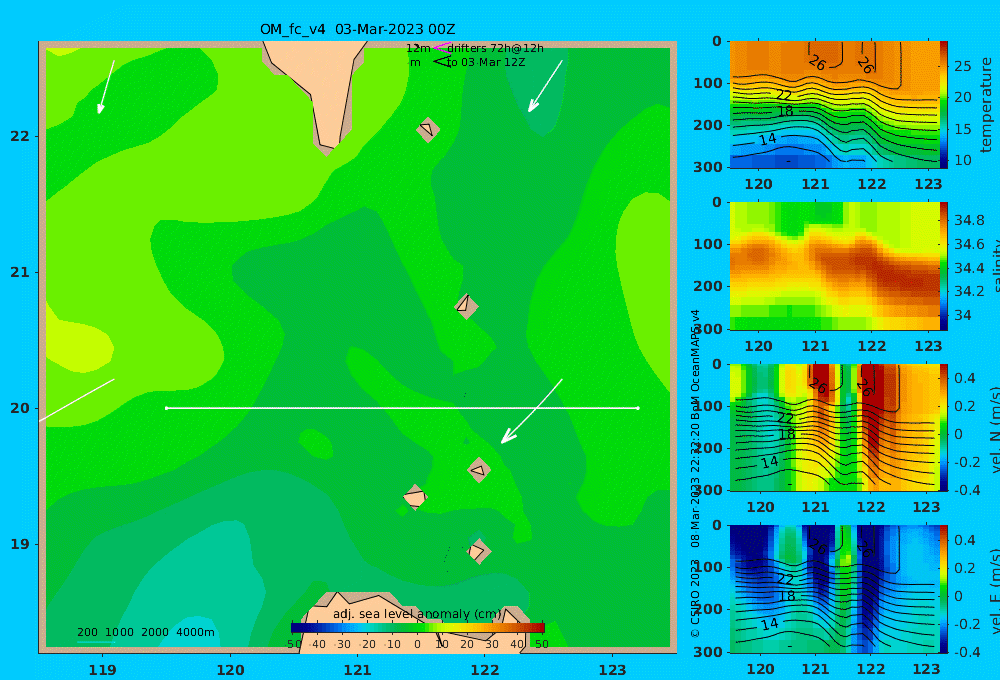Click the white 20N transect line on the map

(402, 408)
